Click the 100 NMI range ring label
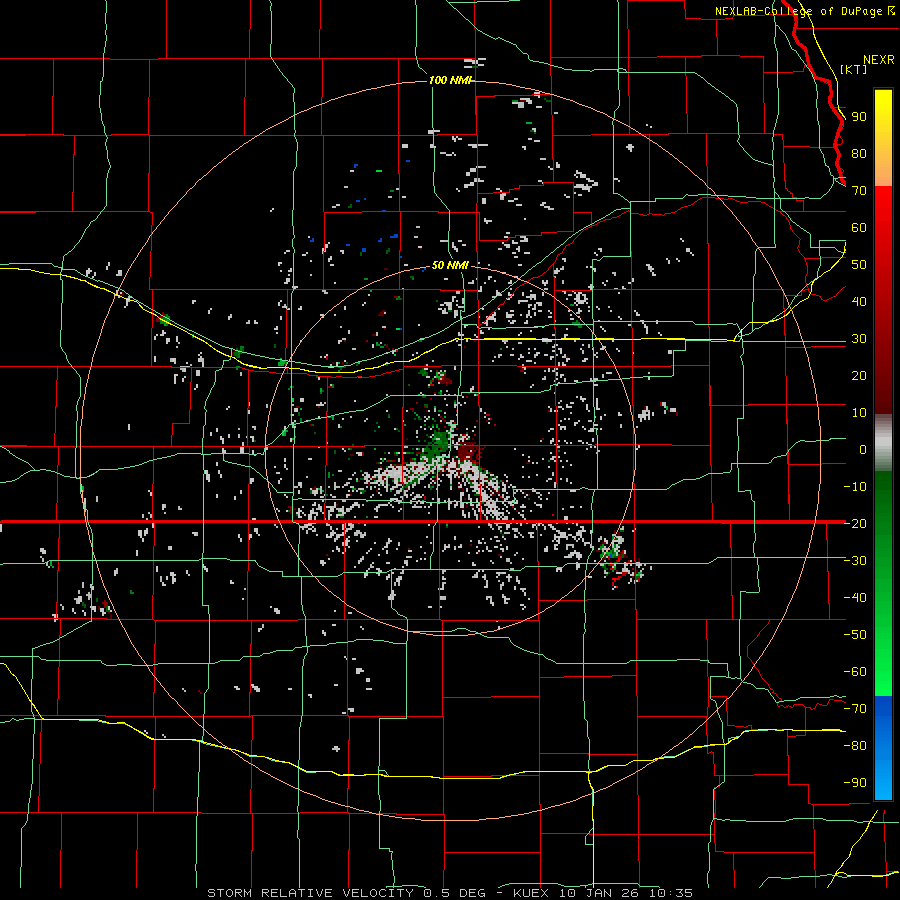Image resolution: width=900 pixels, height=900 pixels. tap(450, 80)
